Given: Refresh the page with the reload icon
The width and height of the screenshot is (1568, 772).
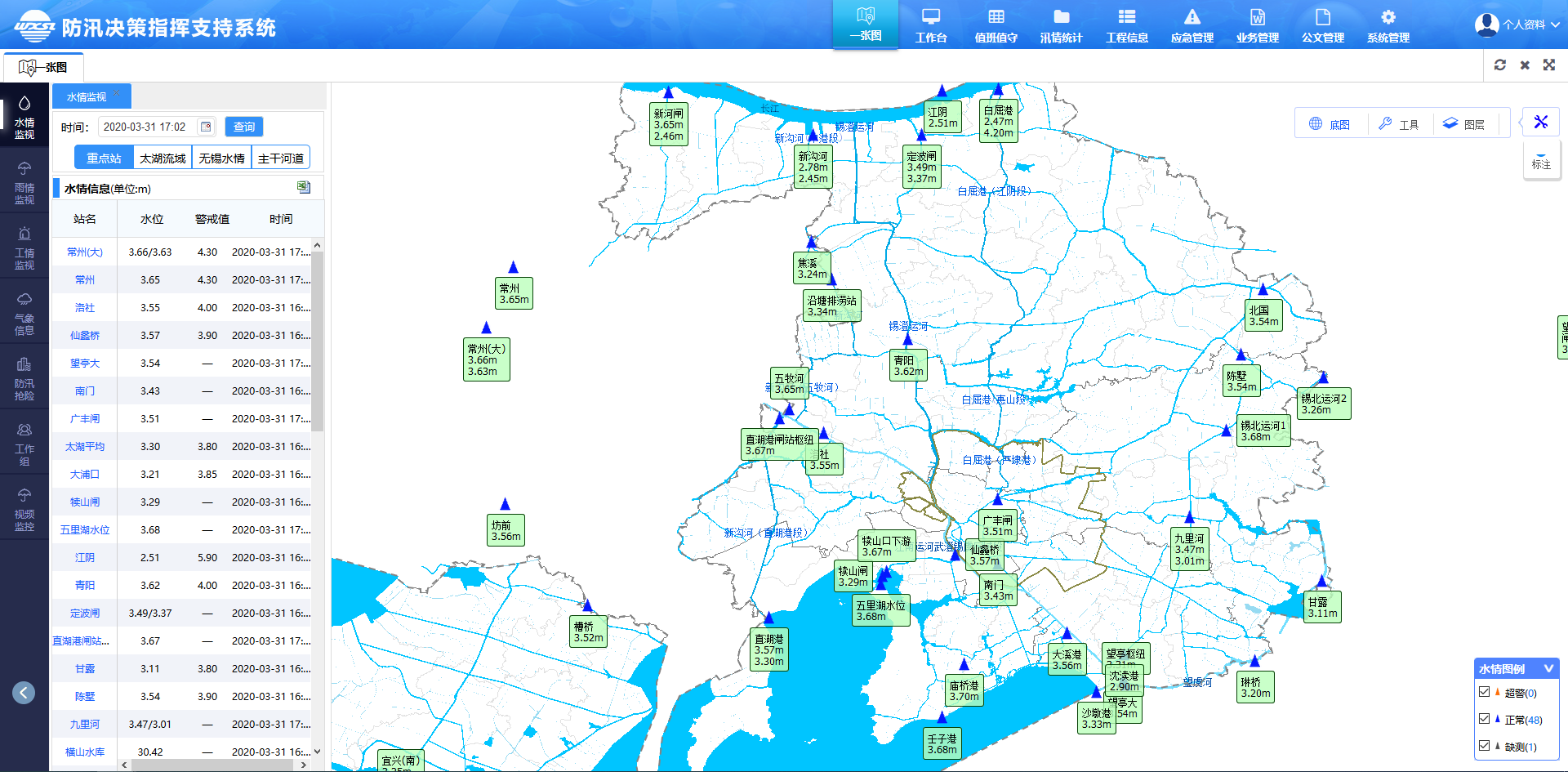Looking at the screenshot, I should 1500,65.
